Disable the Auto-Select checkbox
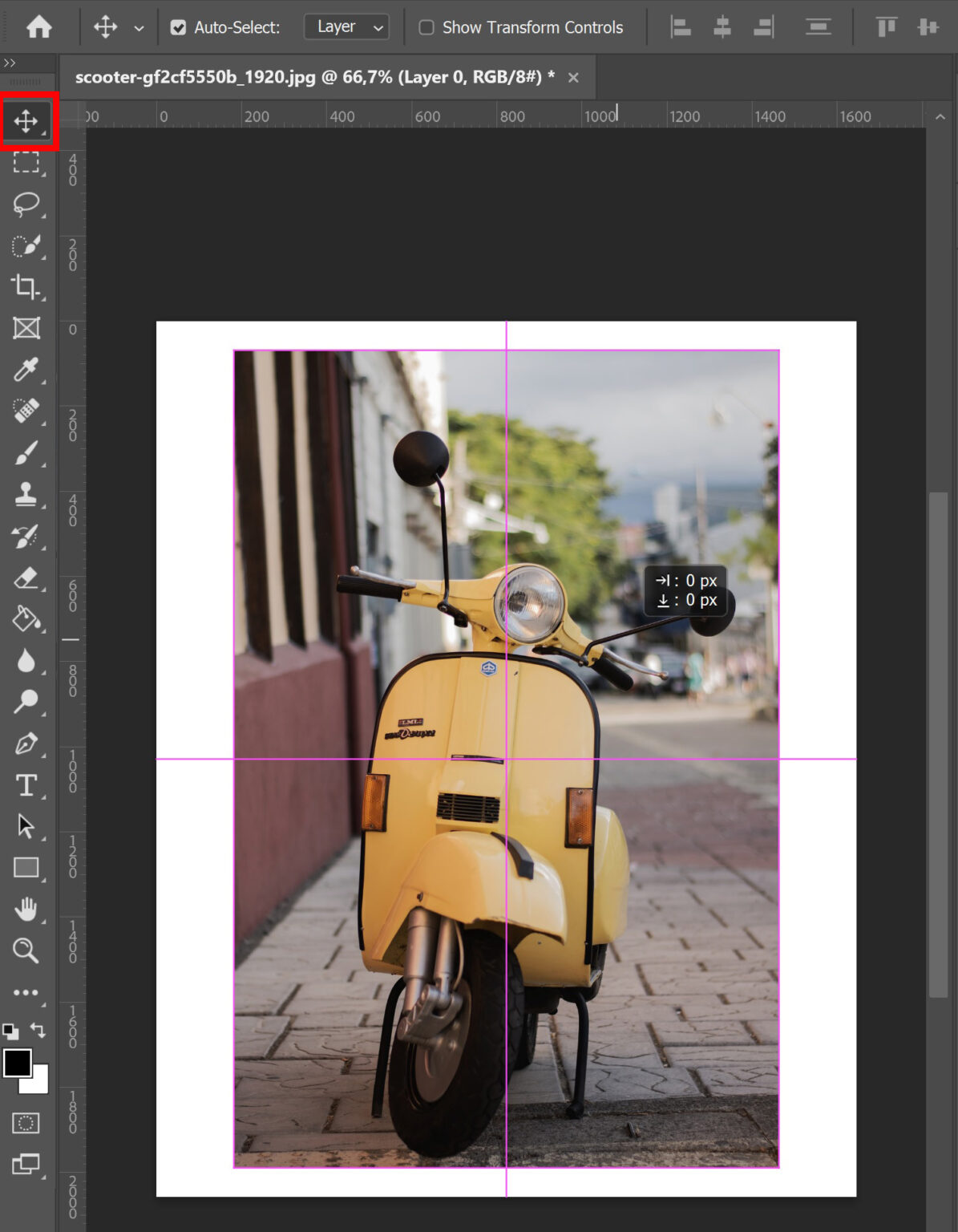This screenshot has height=1232, width=958. coord(178,26)
